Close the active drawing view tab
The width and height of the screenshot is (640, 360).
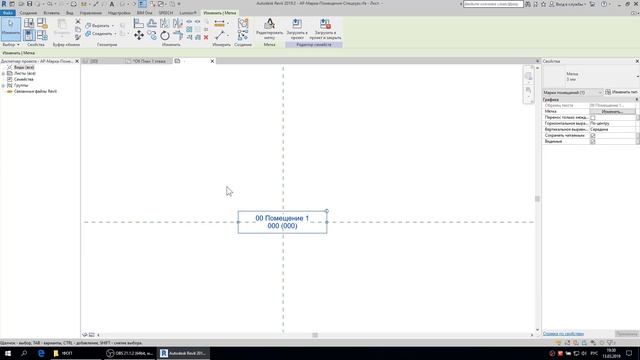(x=212, y=61)
